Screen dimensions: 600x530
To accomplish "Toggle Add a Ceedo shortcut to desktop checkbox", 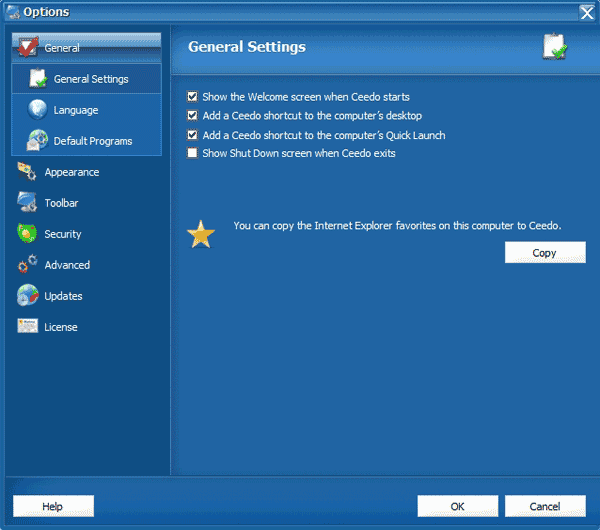I will 192,115.
